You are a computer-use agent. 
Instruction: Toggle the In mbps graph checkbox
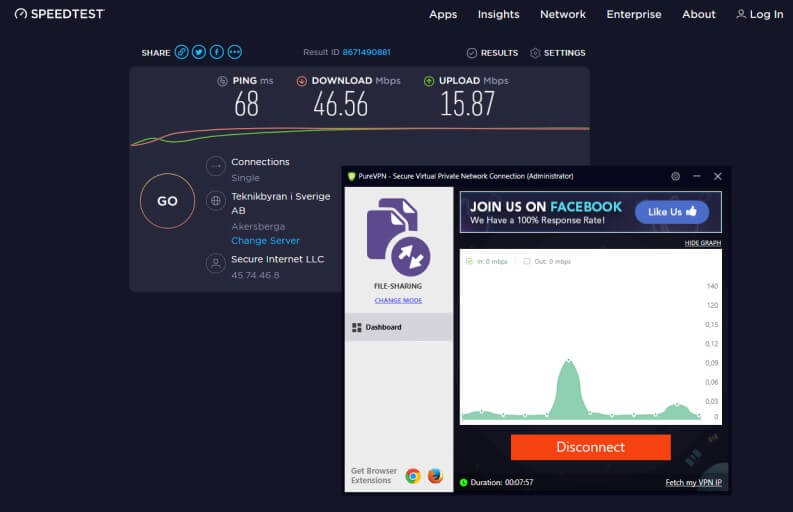pyautogui.click(x=469, y=262)
